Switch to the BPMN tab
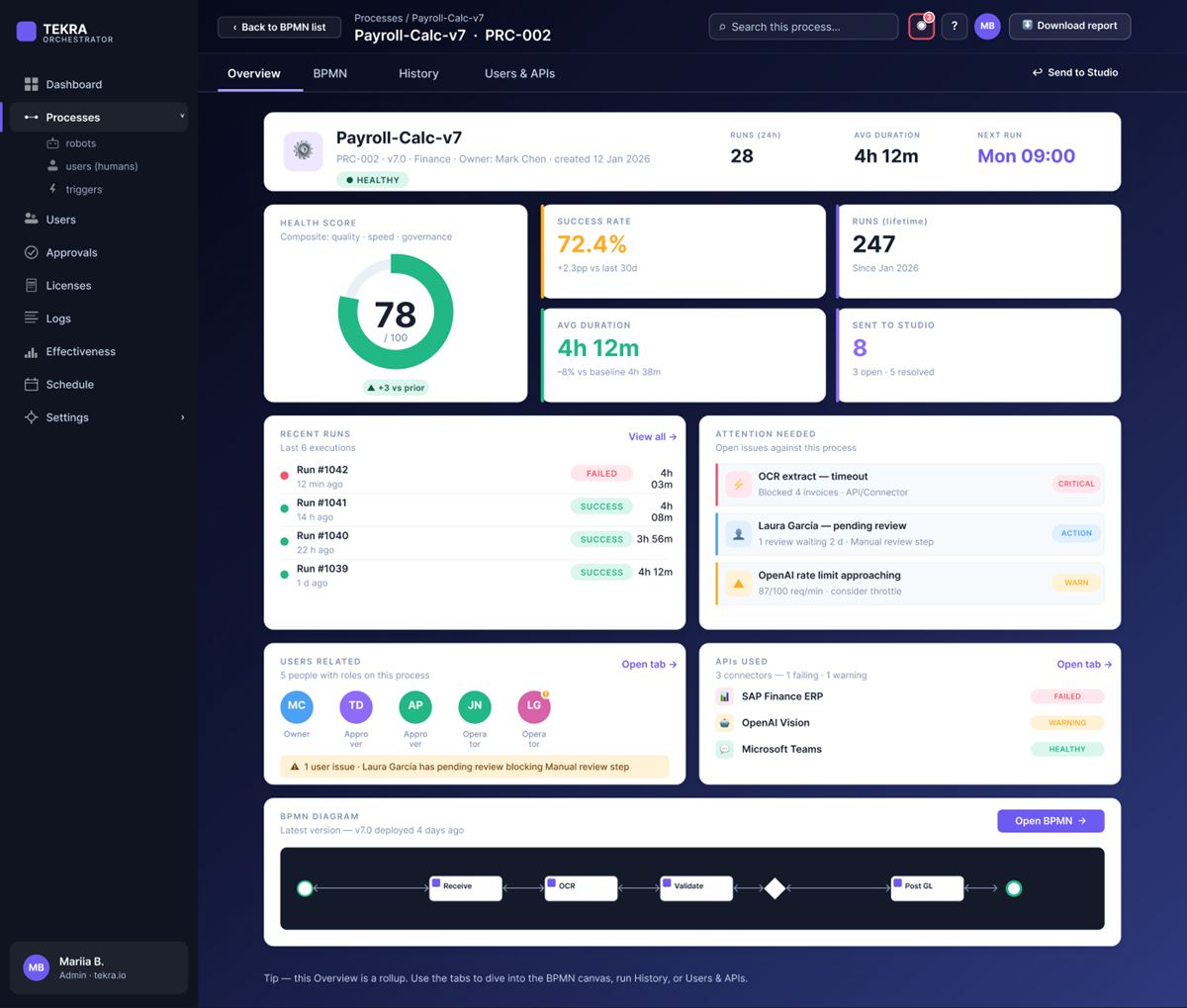Image resolution: width=1187 pixels, height=1008 pixels. tap(330, 73)
